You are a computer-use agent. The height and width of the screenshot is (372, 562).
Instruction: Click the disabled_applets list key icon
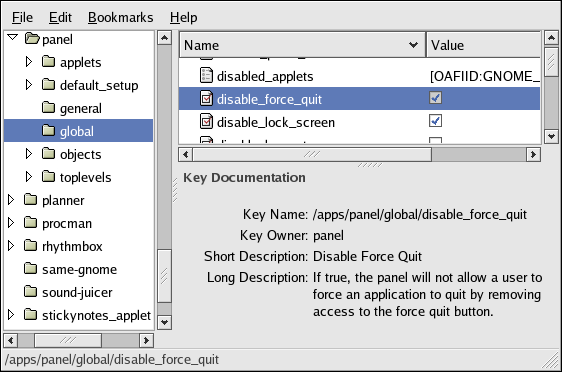pyautogui.click(x=206, y=76)
